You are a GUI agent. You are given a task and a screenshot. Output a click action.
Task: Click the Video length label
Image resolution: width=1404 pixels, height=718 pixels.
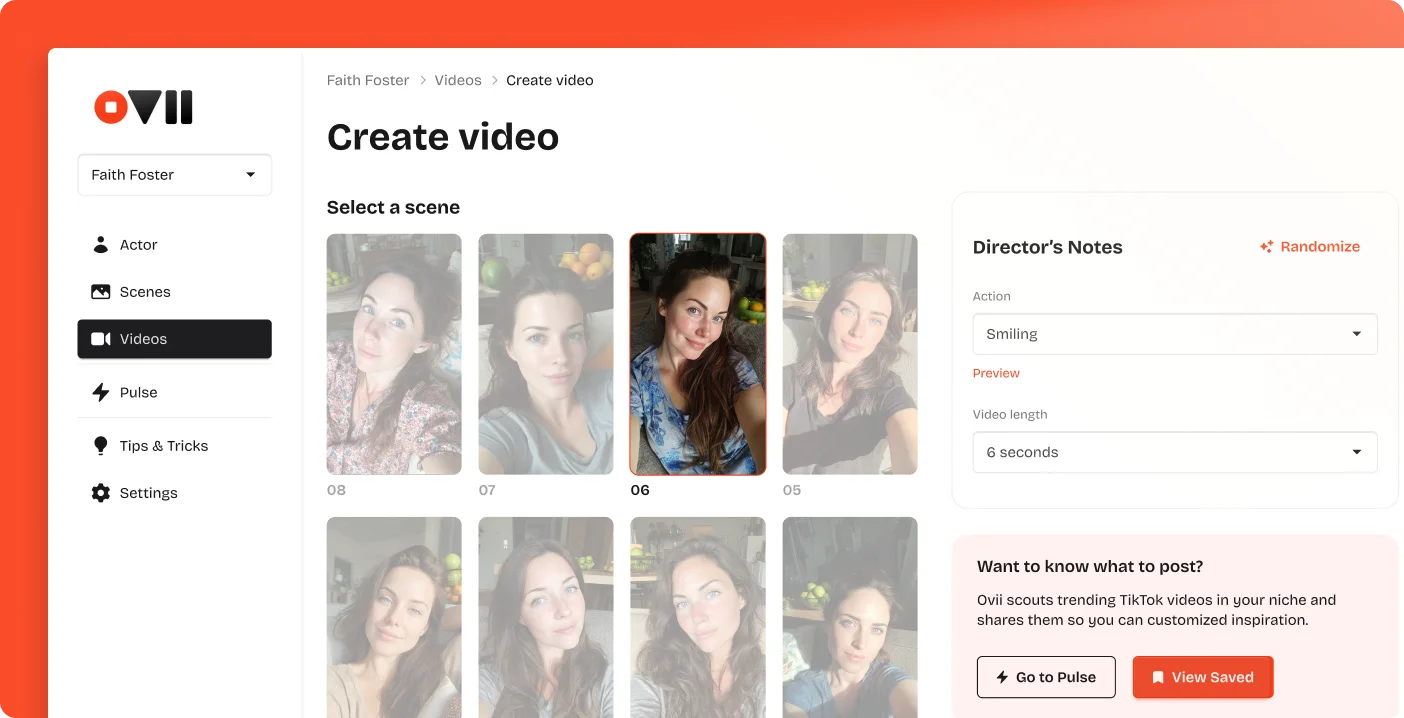(x=1010, y=414)
